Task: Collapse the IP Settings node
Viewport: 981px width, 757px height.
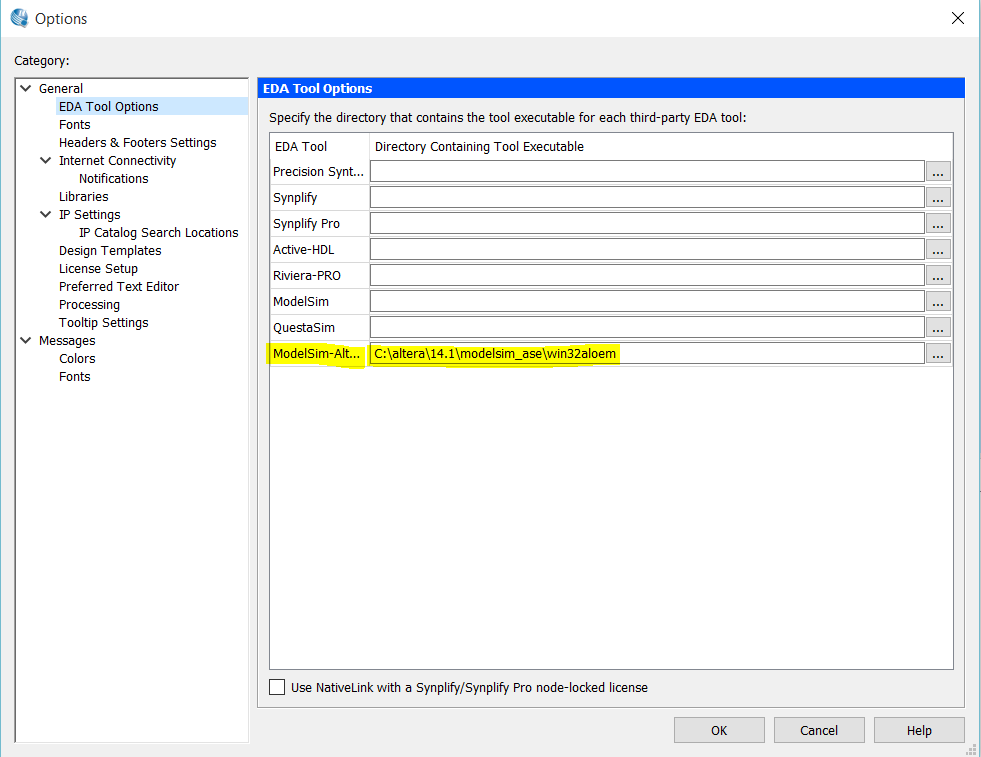Action: (x=46, y=214)
